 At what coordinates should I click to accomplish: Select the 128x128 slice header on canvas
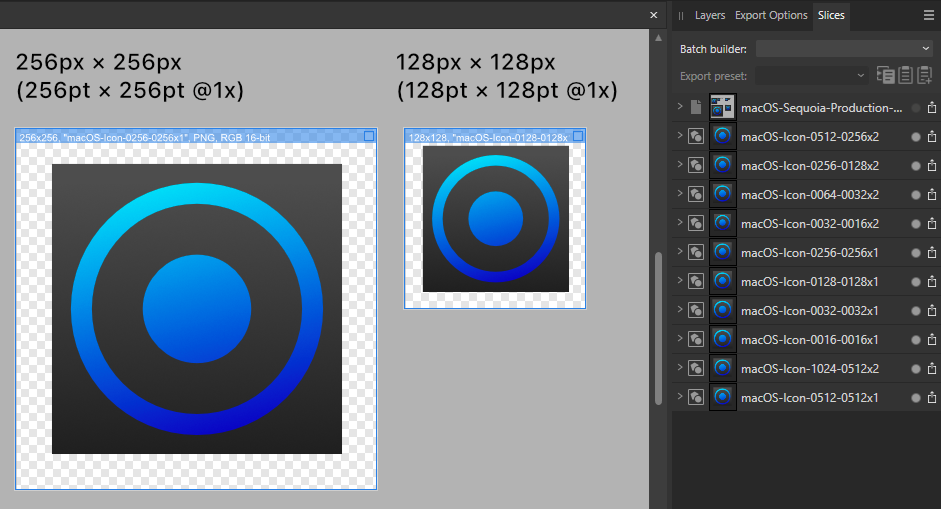(495, 137)
